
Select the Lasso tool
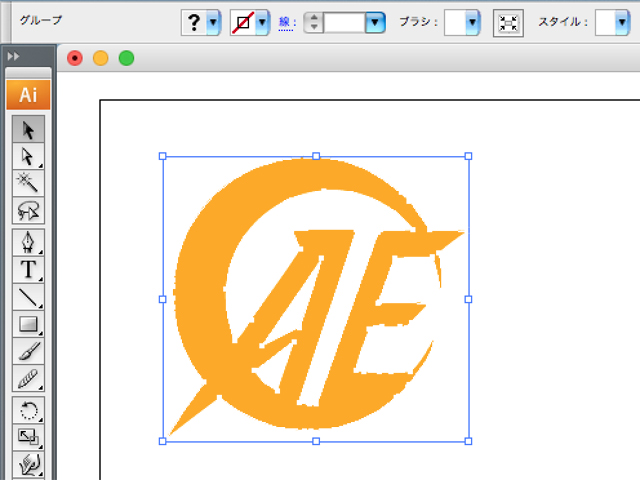pyautogui.click(x=28, y=210)
